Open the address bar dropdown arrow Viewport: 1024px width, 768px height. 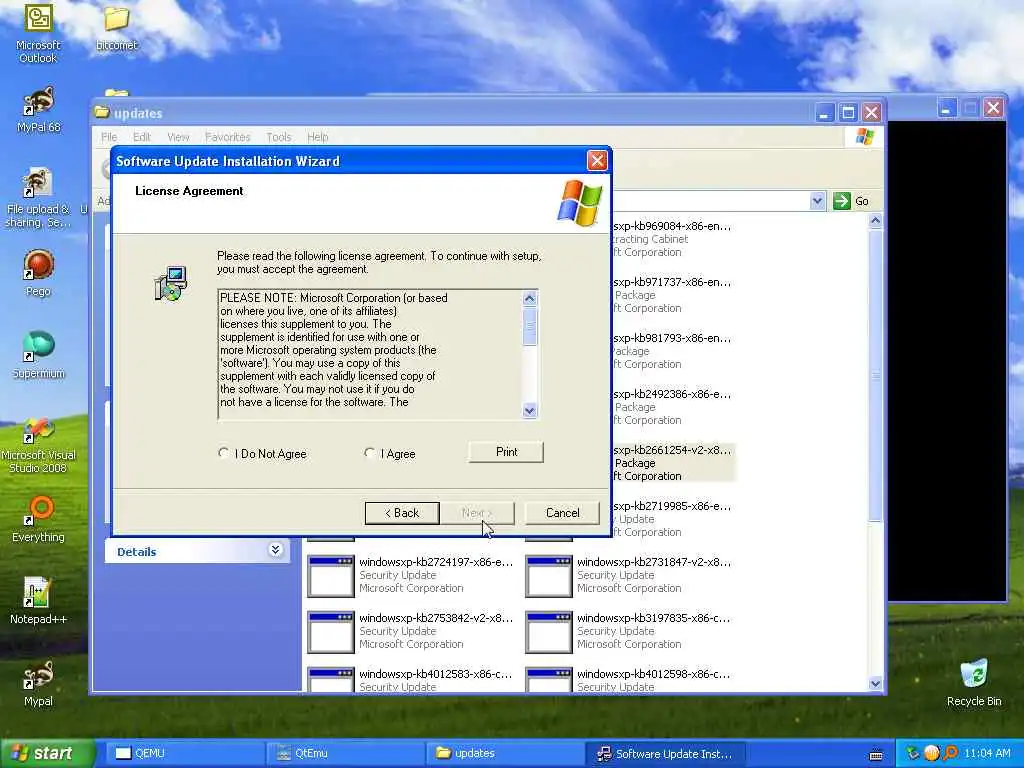click(x=817, y=201)
